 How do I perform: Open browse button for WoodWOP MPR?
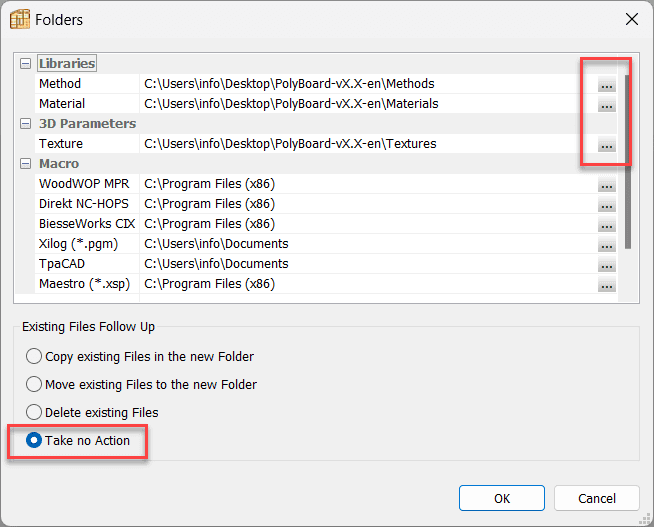607,184
